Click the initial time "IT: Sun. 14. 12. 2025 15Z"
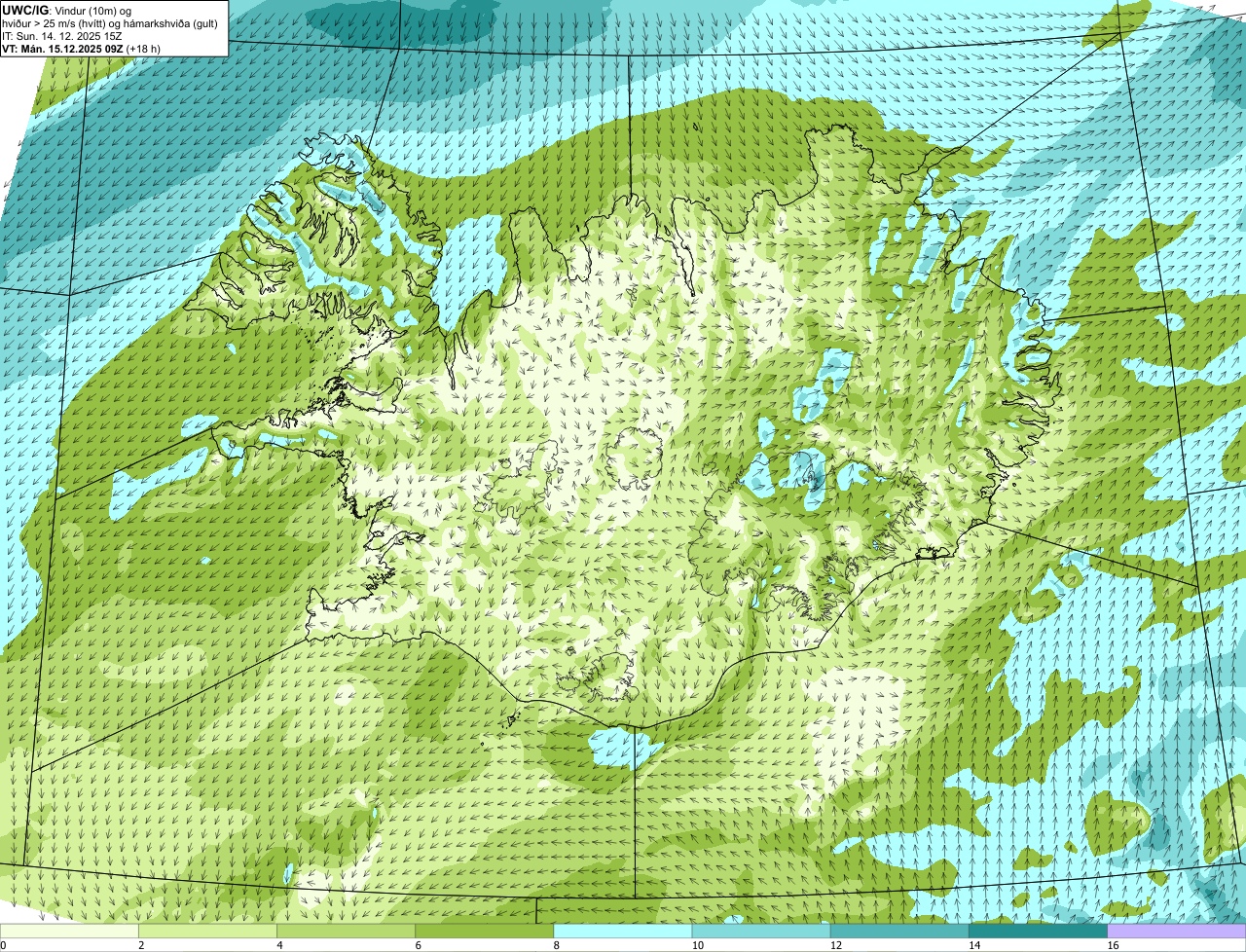Screen dimensions: 1246x952 62,36
